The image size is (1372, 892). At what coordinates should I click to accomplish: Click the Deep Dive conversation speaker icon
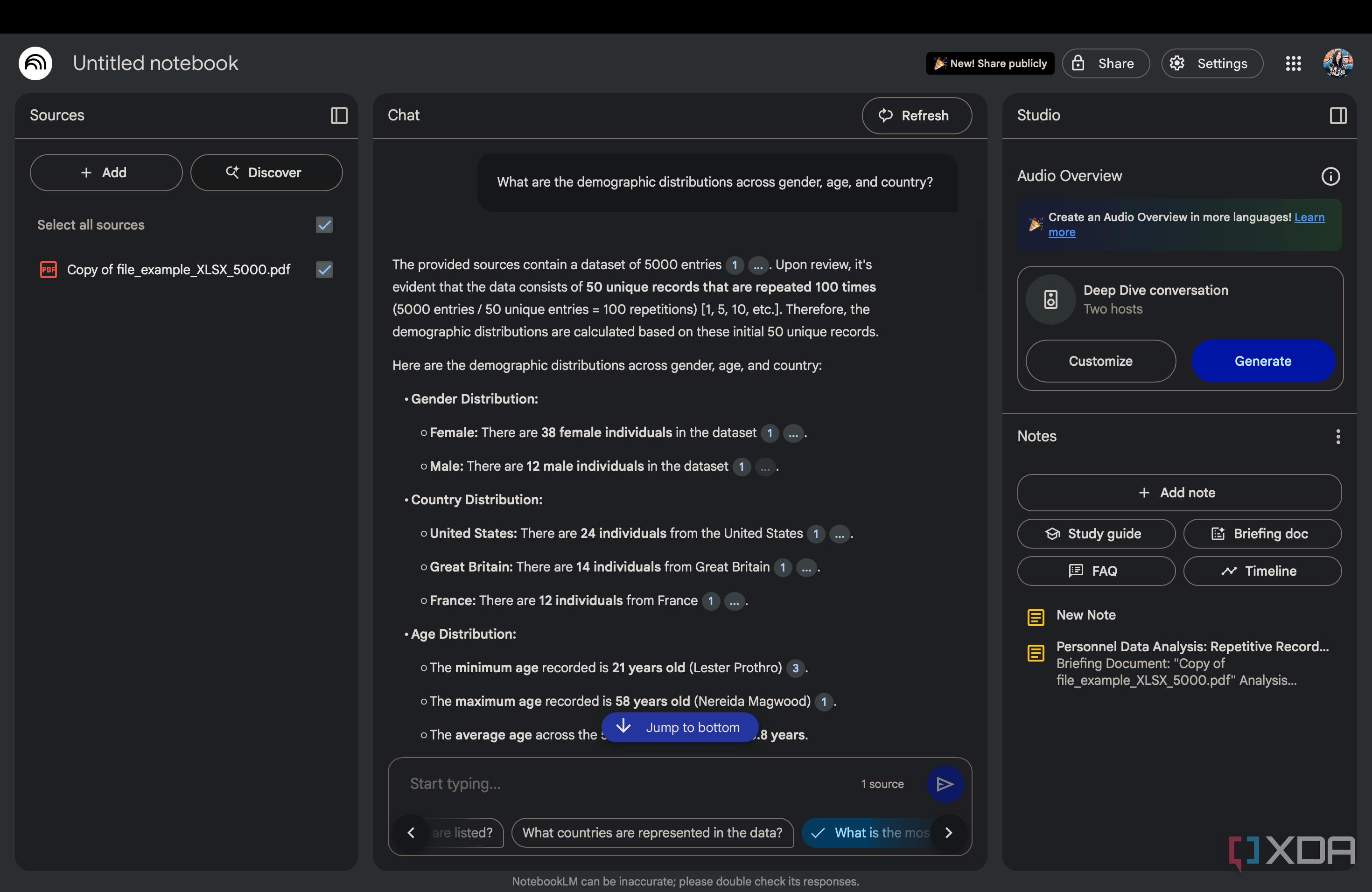(x=1050, y=299)
